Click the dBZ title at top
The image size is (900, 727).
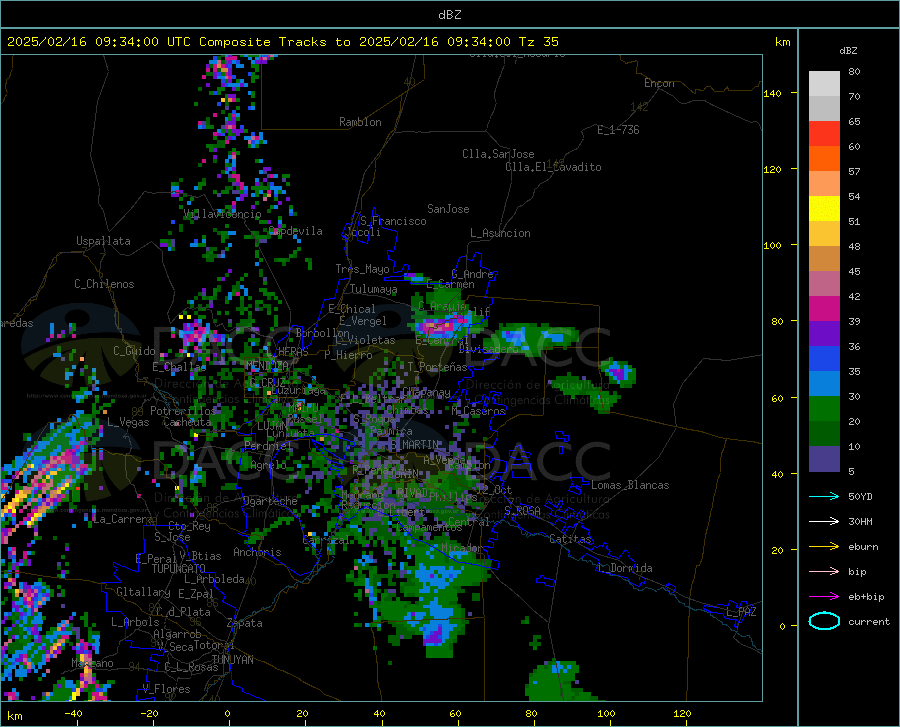449,15
